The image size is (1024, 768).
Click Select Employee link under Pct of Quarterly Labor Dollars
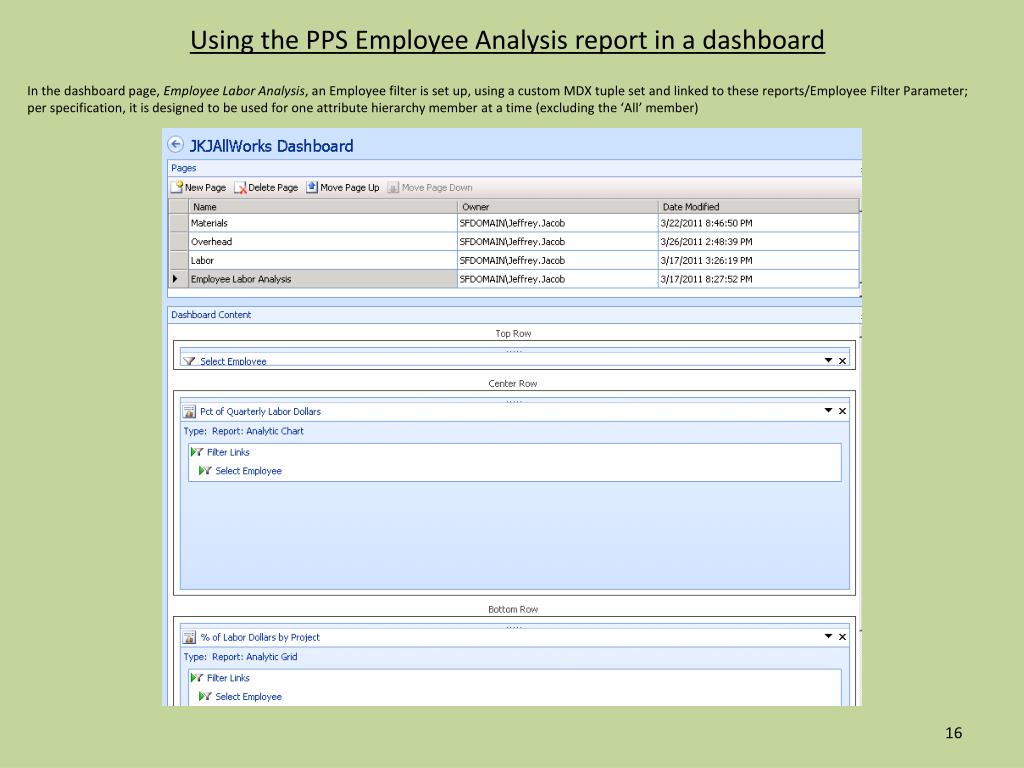[248, 471]
